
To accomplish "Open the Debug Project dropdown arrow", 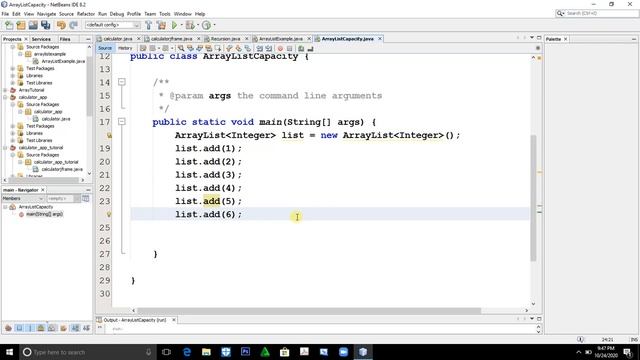I will point(198,25).
